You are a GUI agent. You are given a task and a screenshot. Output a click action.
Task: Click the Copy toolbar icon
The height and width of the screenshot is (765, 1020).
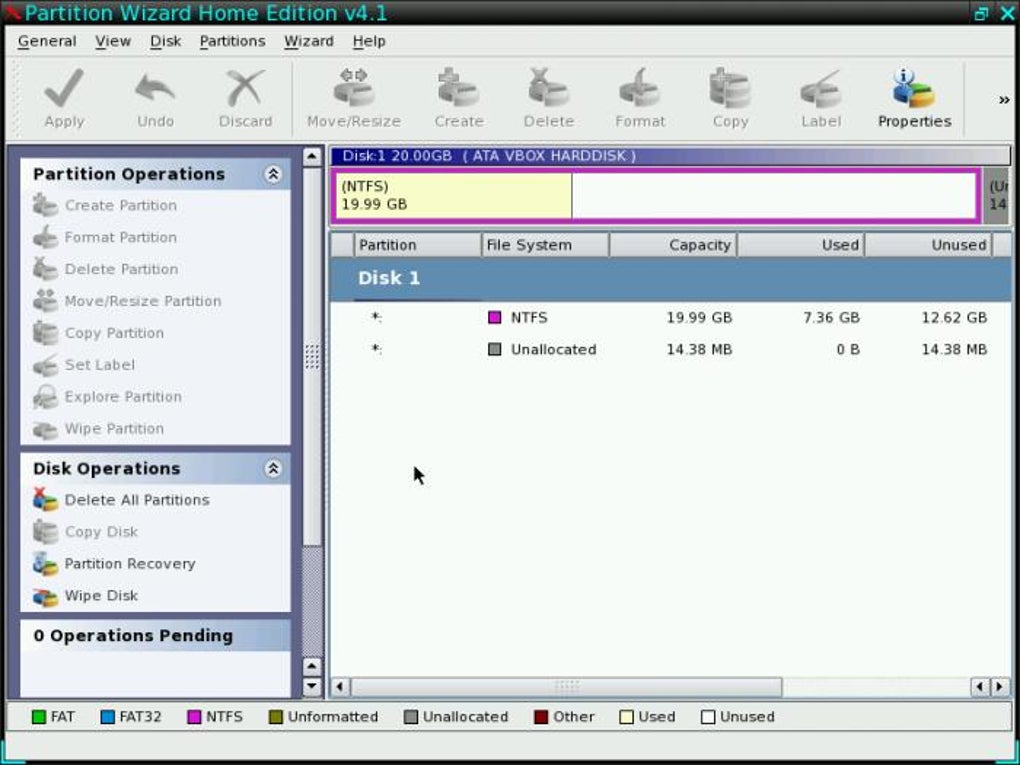click(730, 88)
